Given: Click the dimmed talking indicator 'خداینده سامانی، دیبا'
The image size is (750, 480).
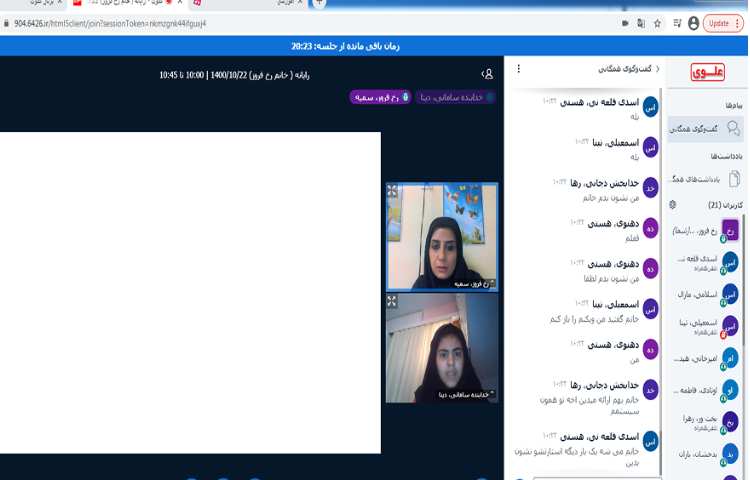Looking at the screenshot, I should [455, 97].
